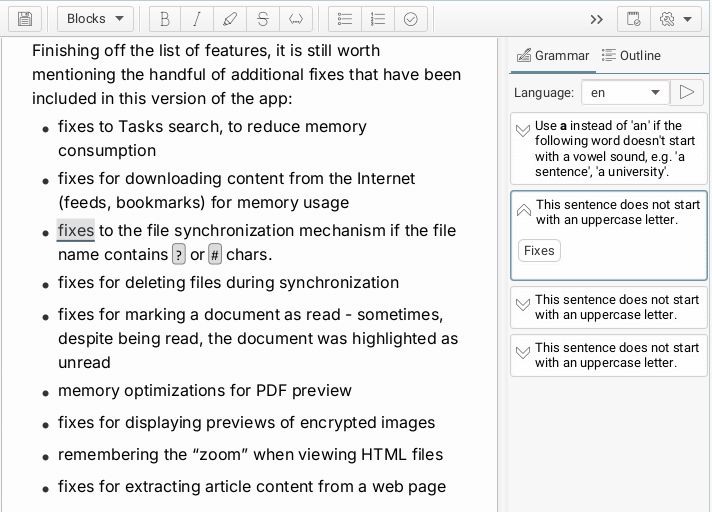Open the Blocks dropdown
The width and height of the screenshot is (712, 512).
tap(95, 19)
